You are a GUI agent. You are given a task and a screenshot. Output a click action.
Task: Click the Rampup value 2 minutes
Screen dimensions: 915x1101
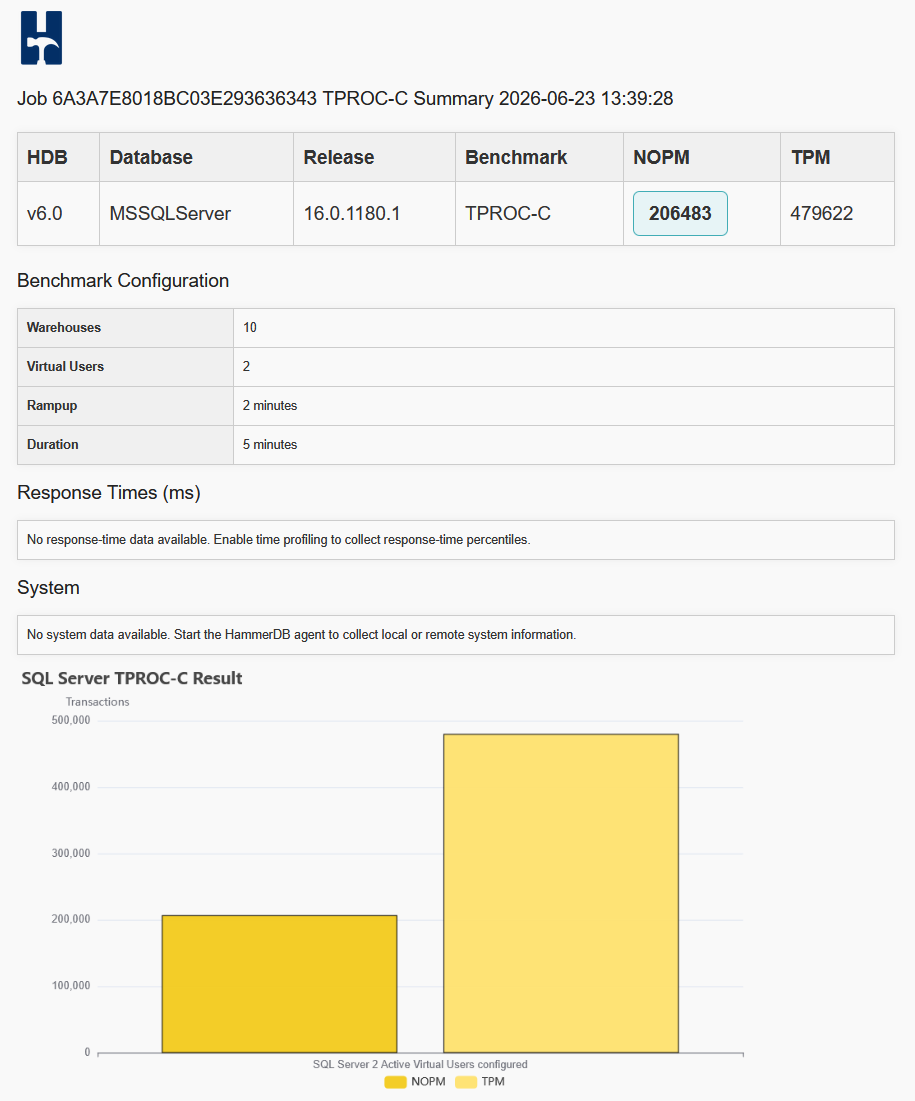click(x=270, y=406)
